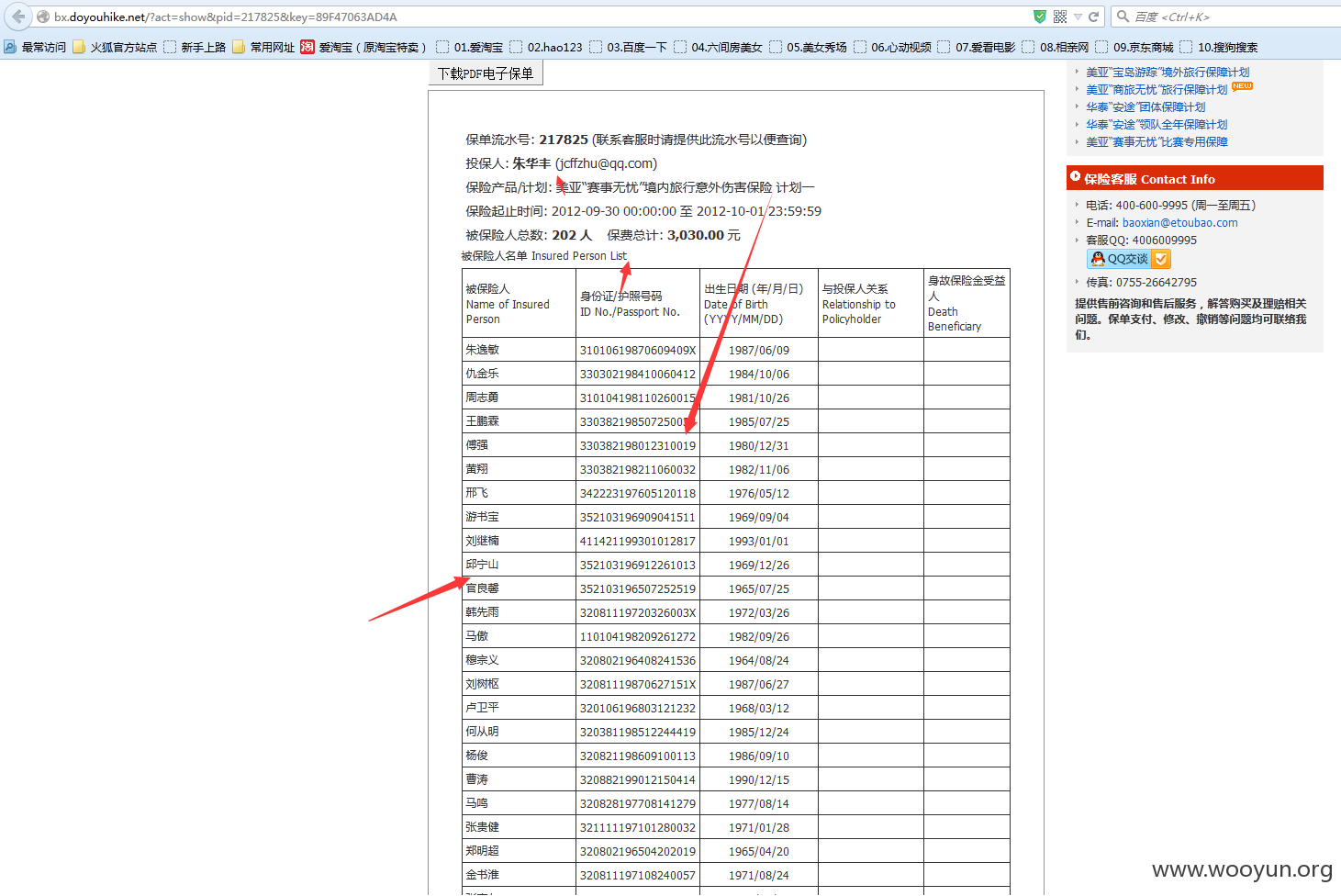Click policy serial number 217825
This screenshot has height=896, width=1341.
click(563, 140)
